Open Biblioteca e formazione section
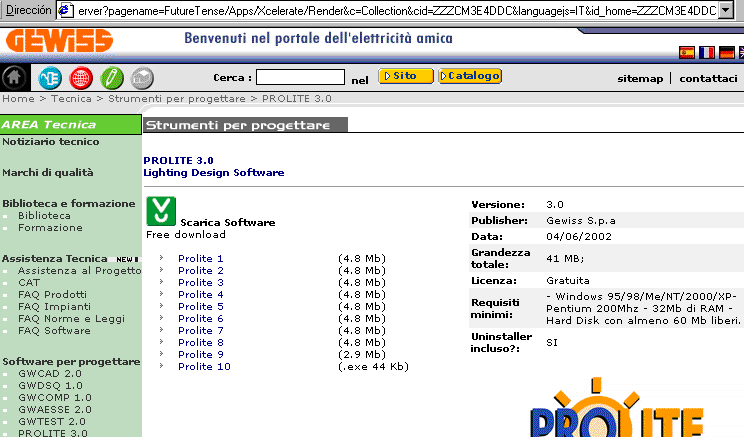The width and height of the screenshot is (744, 437). (69, 204)
